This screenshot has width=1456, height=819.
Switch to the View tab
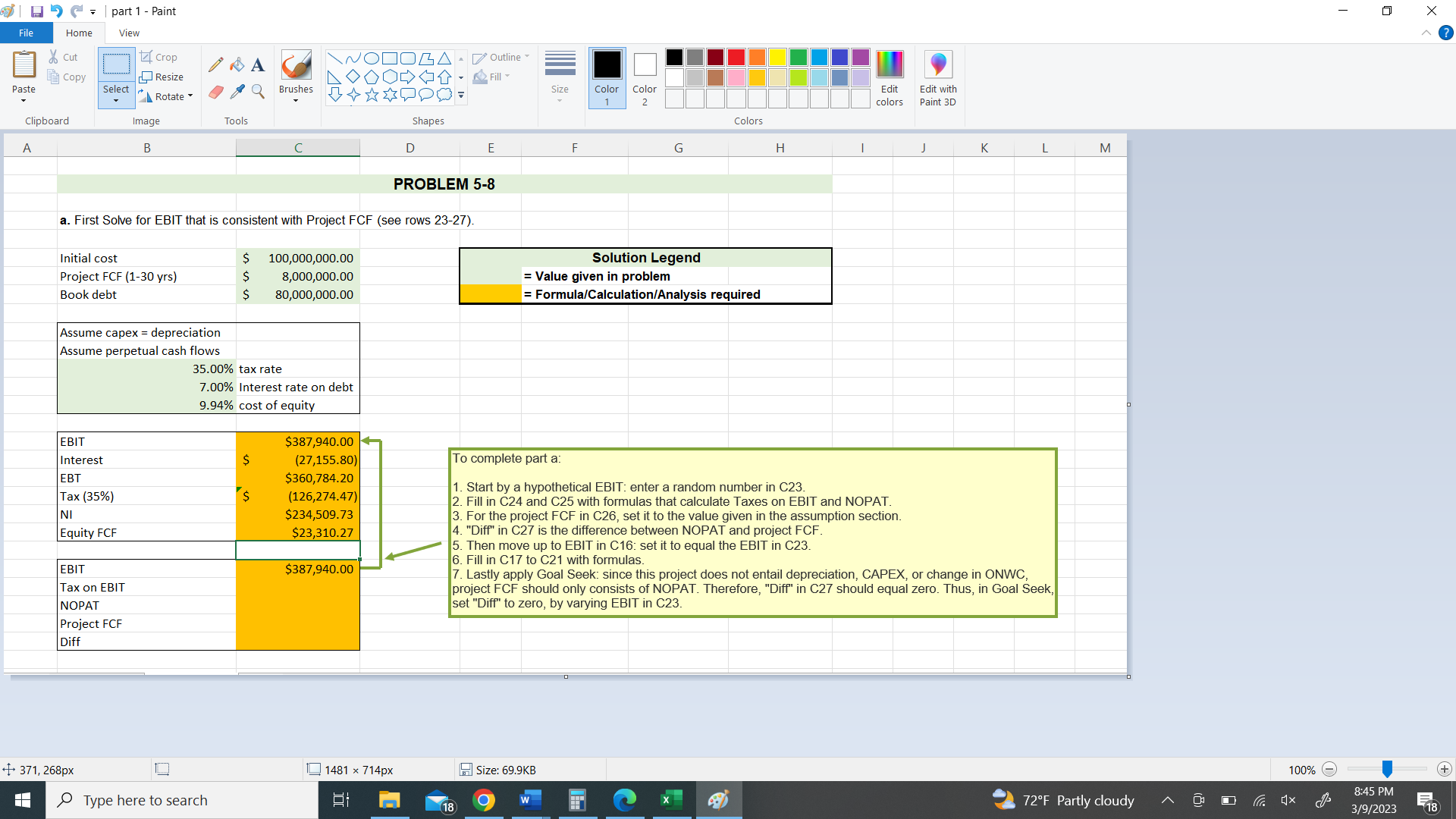[x=128, y=33]
